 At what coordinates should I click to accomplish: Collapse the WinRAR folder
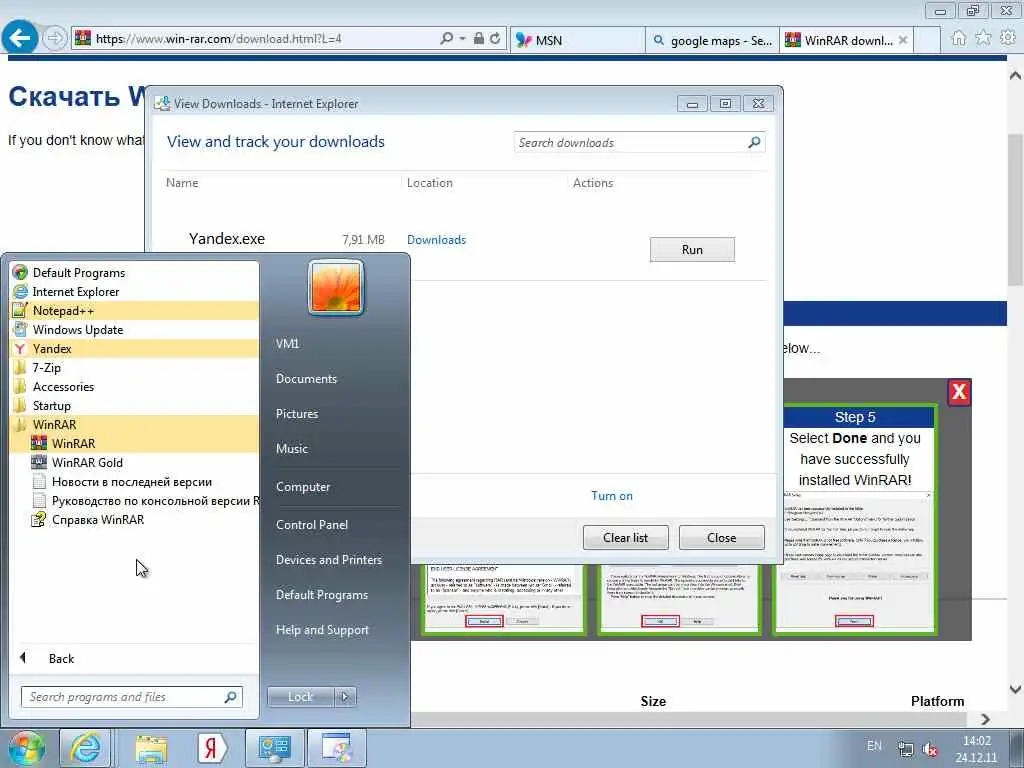click(135, 424)
